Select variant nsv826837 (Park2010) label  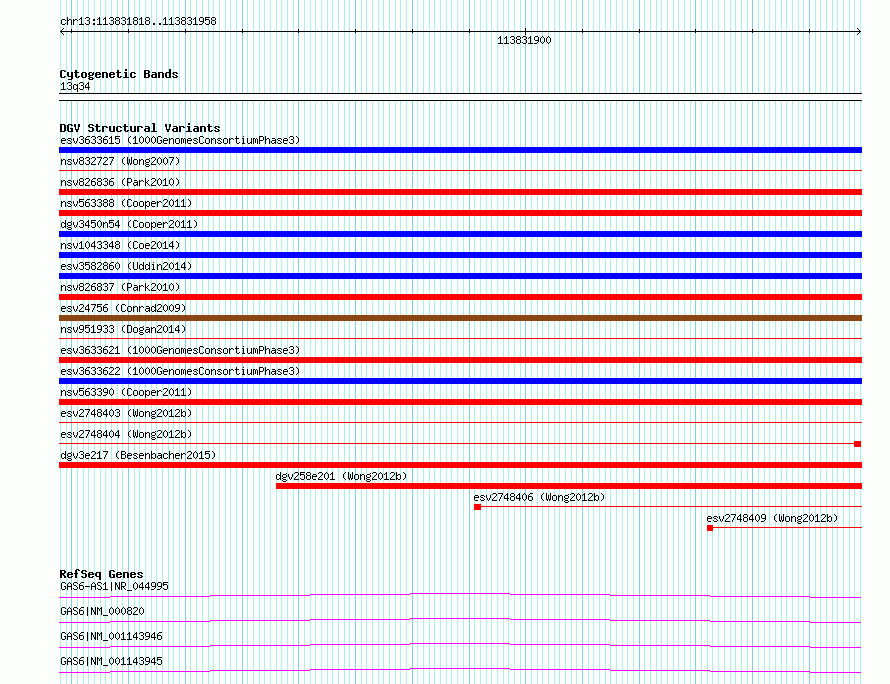click(x=120, y=287)
